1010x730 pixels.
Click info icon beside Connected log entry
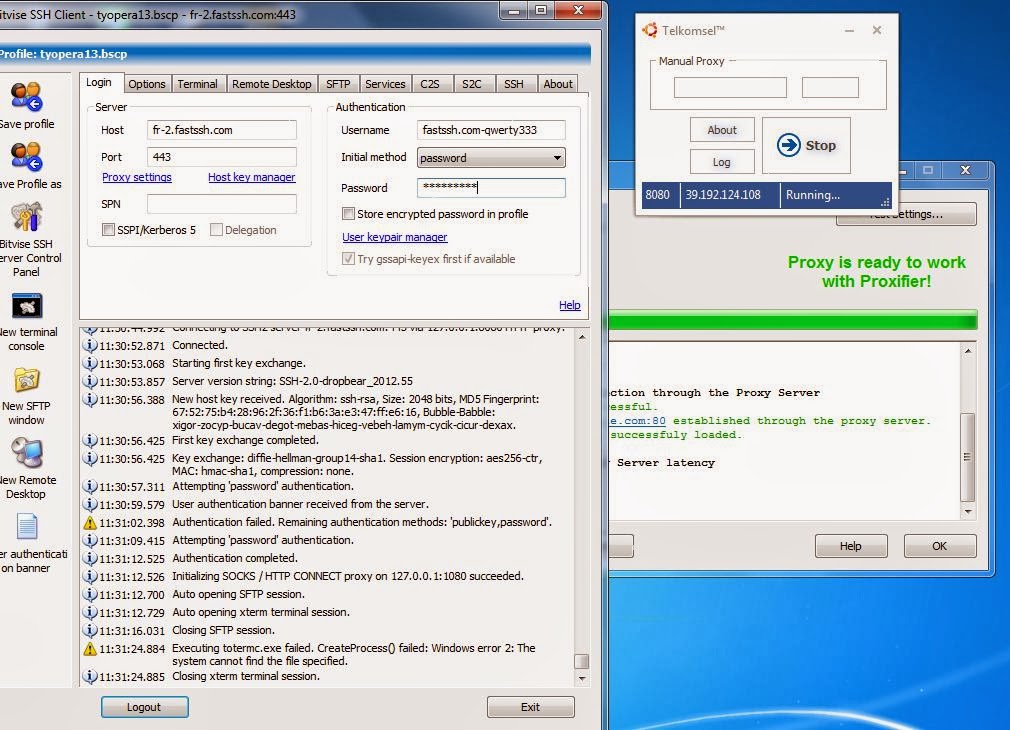click(90, 345)
